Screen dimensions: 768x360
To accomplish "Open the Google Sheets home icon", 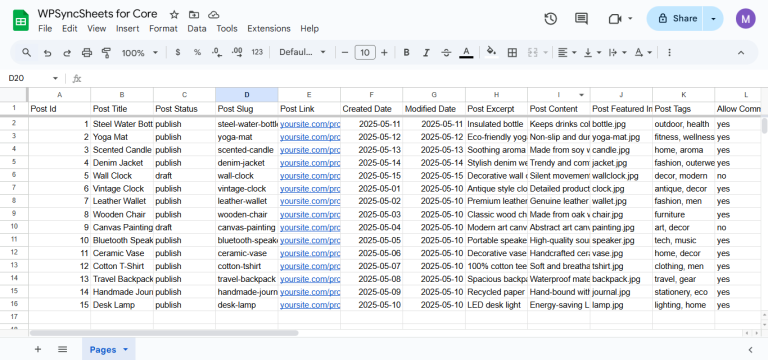I will (21, 21).
